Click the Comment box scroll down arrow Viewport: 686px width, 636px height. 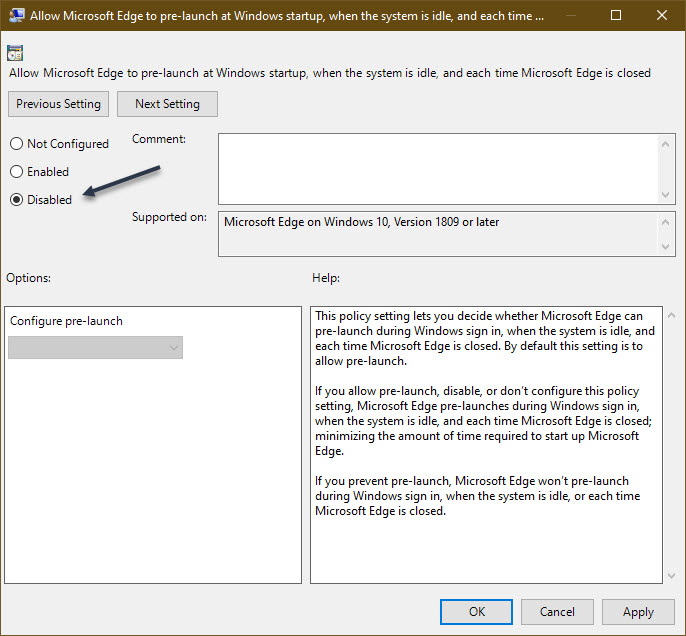667,195
